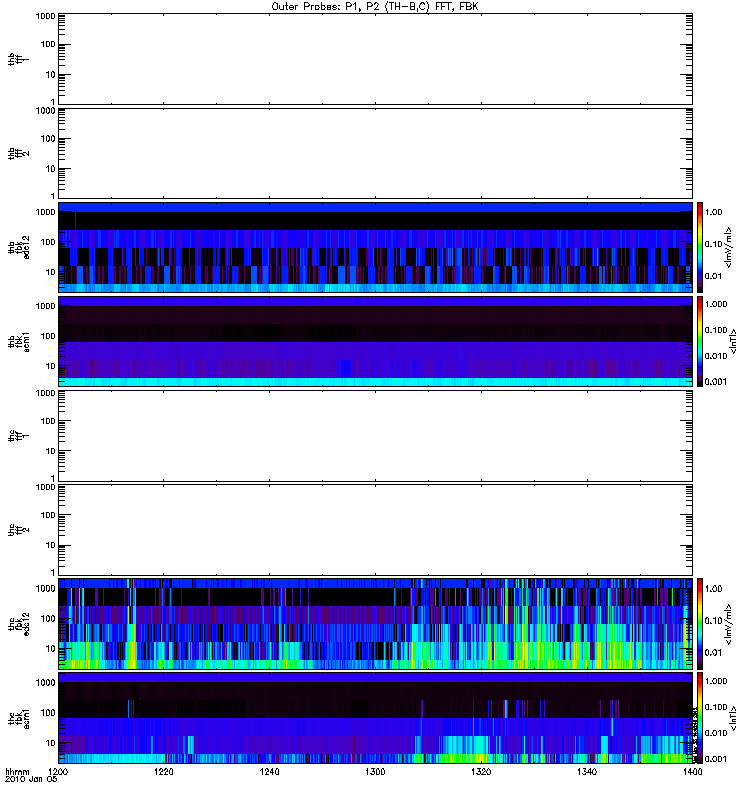Click inside the empty thc fff 1 panel

click(x=375, y=436)
